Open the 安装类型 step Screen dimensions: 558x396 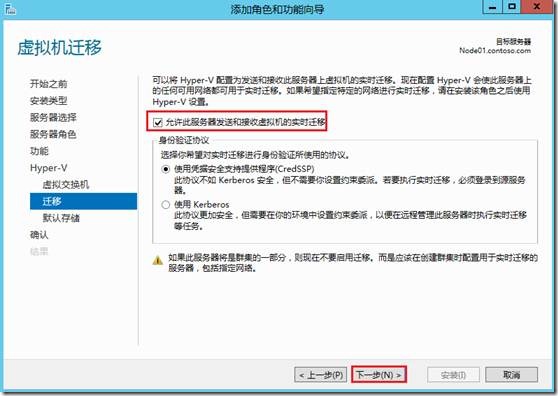point(48,101)
